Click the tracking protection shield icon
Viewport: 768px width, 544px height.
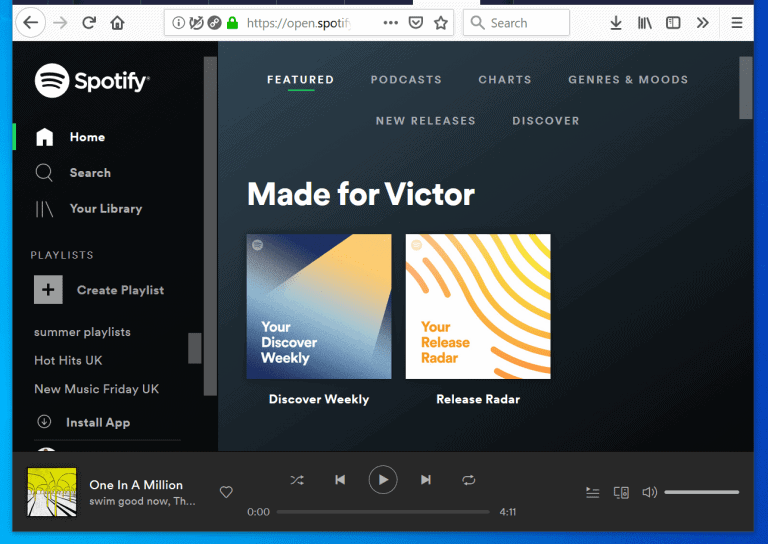(x=196, y=23)
